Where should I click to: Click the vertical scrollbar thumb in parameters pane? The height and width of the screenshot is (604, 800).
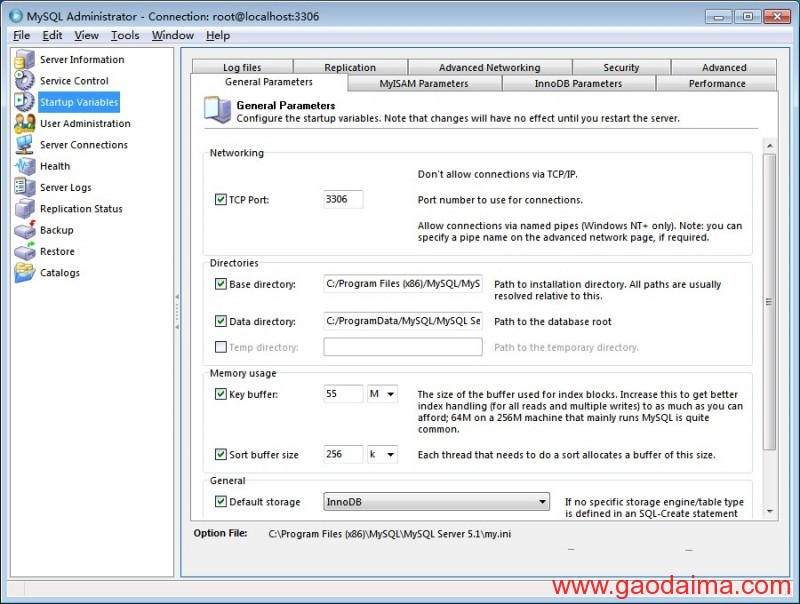tap(769, 302)
